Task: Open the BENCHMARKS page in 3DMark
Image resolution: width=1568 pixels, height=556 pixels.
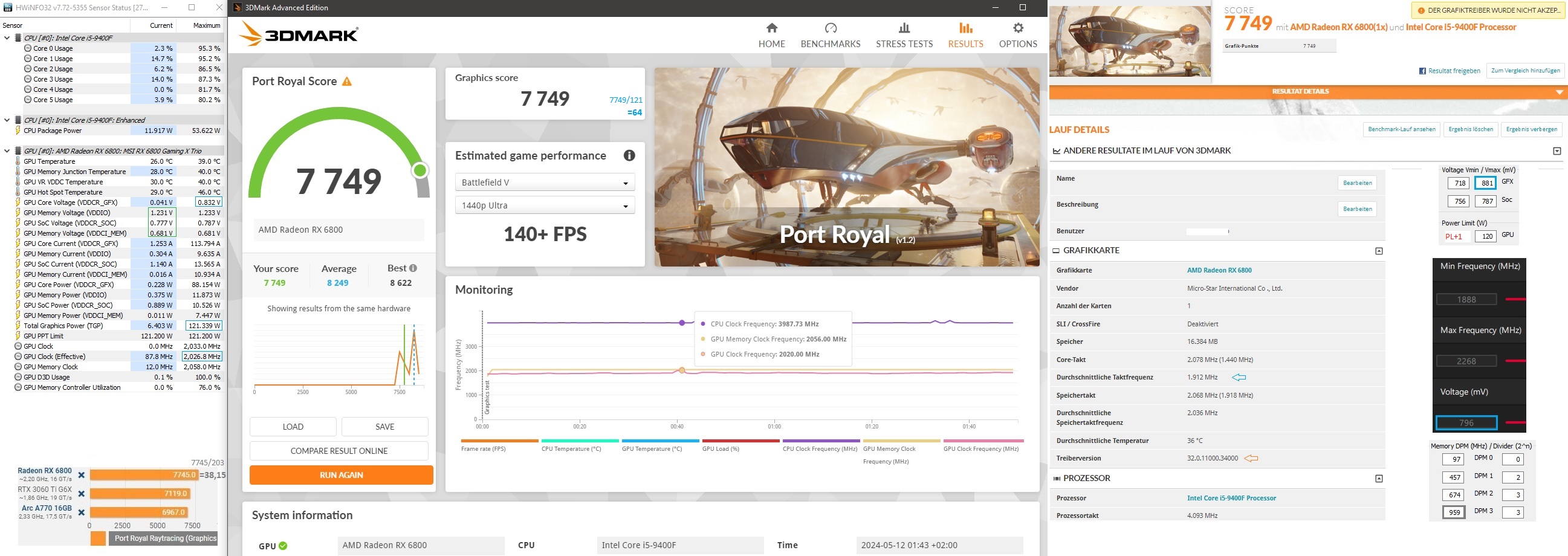Action: (831, 35)
